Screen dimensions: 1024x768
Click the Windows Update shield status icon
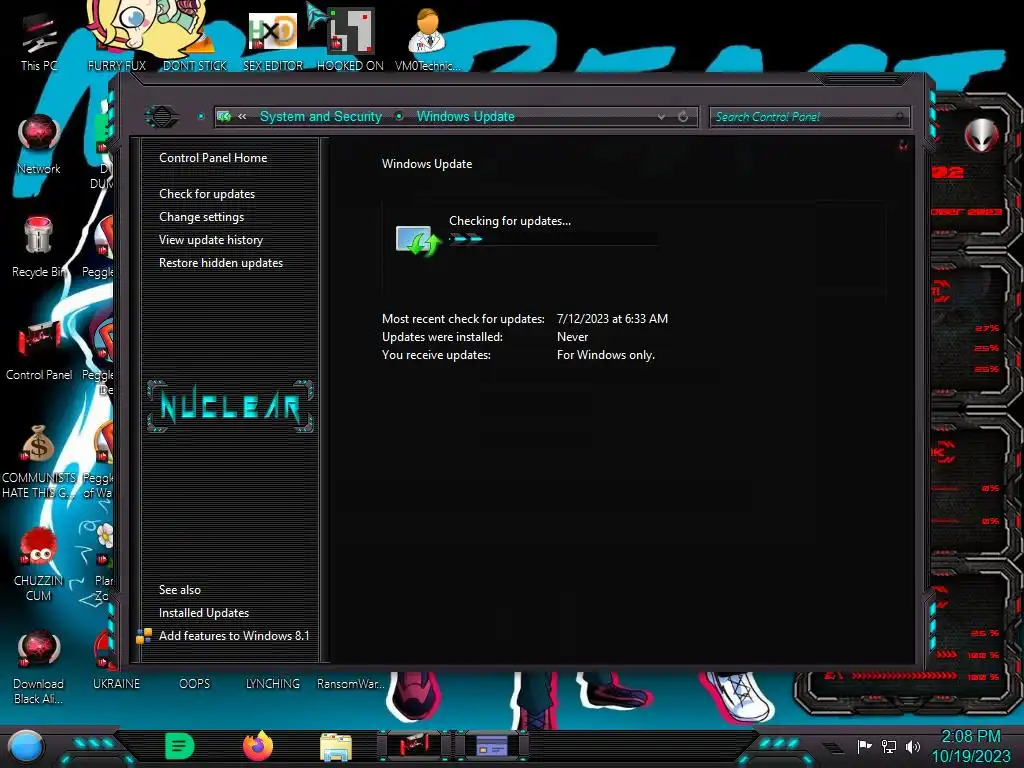coord(418,240)
